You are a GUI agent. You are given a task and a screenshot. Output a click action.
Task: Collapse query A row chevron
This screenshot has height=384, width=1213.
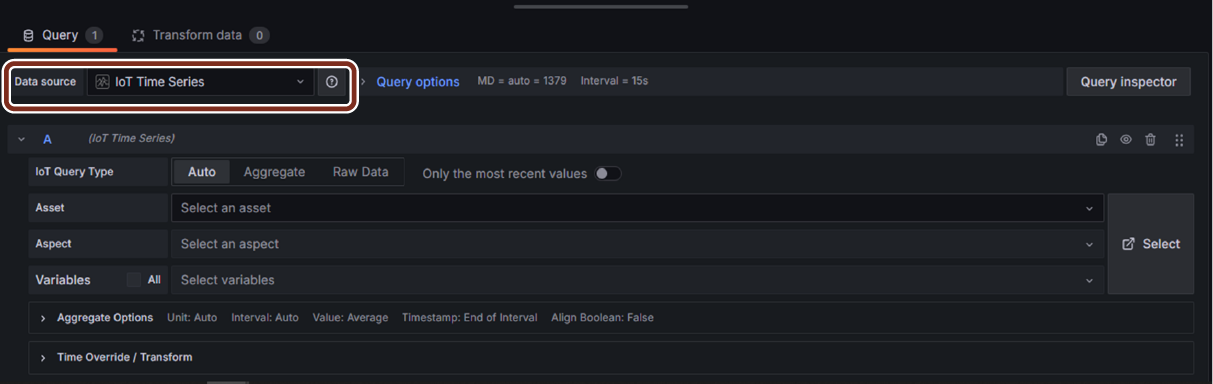22,139
